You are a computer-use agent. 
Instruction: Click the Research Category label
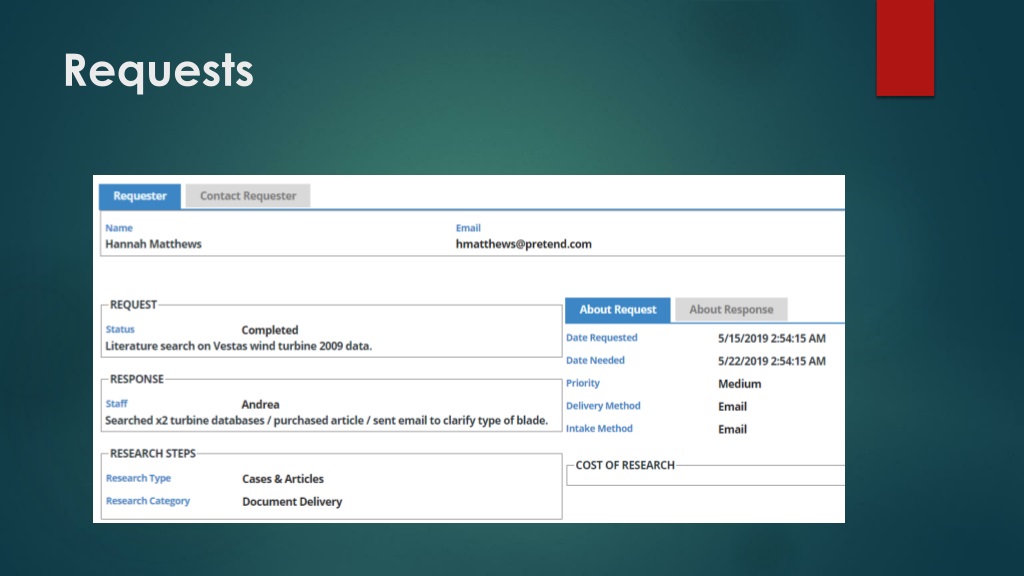coord(148,501)
